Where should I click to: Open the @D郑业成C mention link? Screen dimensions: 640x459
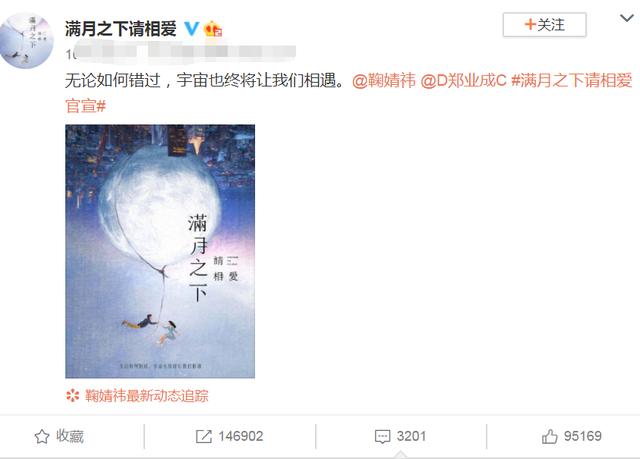point(464,81)
